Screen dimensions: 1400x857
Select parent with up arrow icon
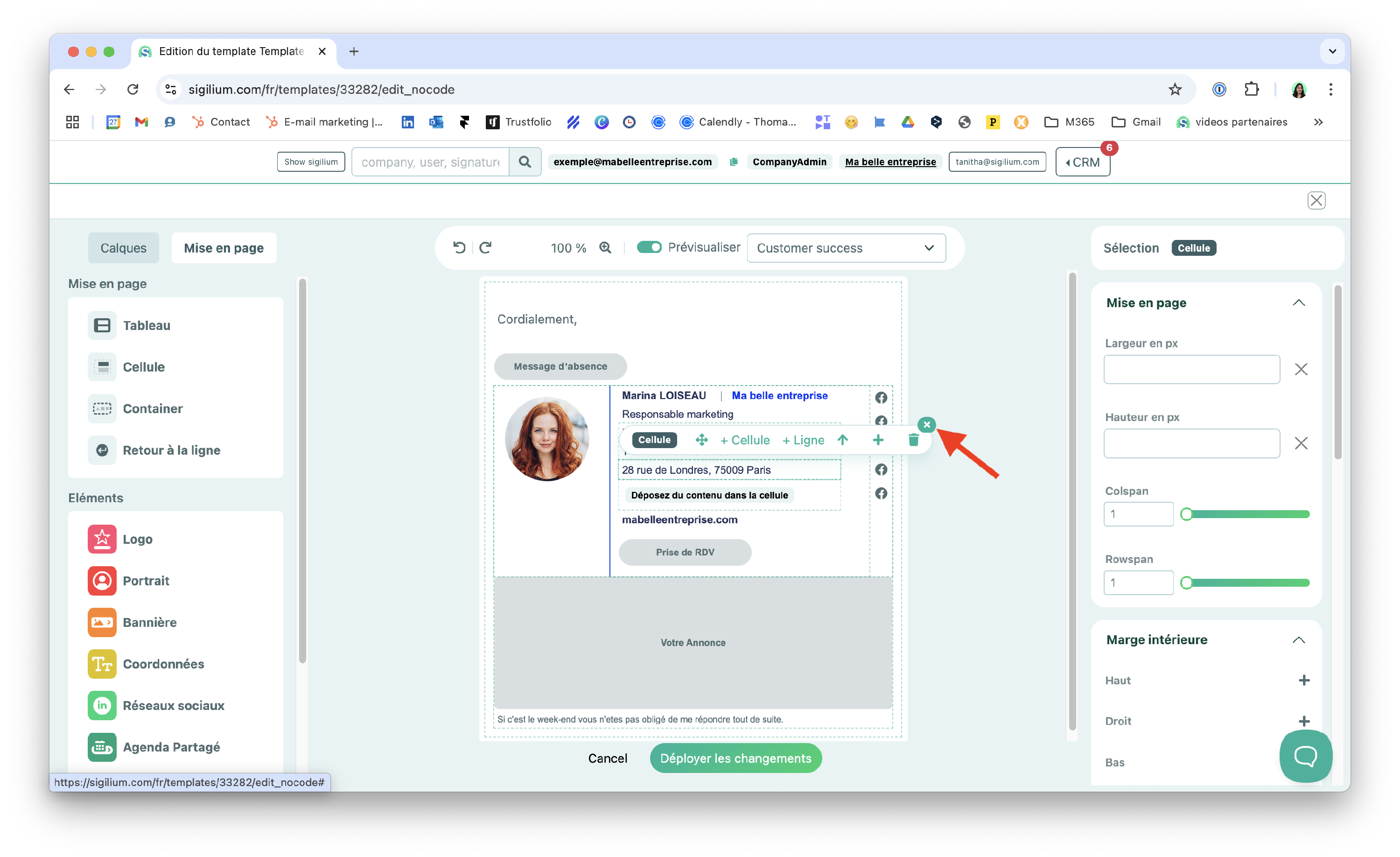[843, 440]
